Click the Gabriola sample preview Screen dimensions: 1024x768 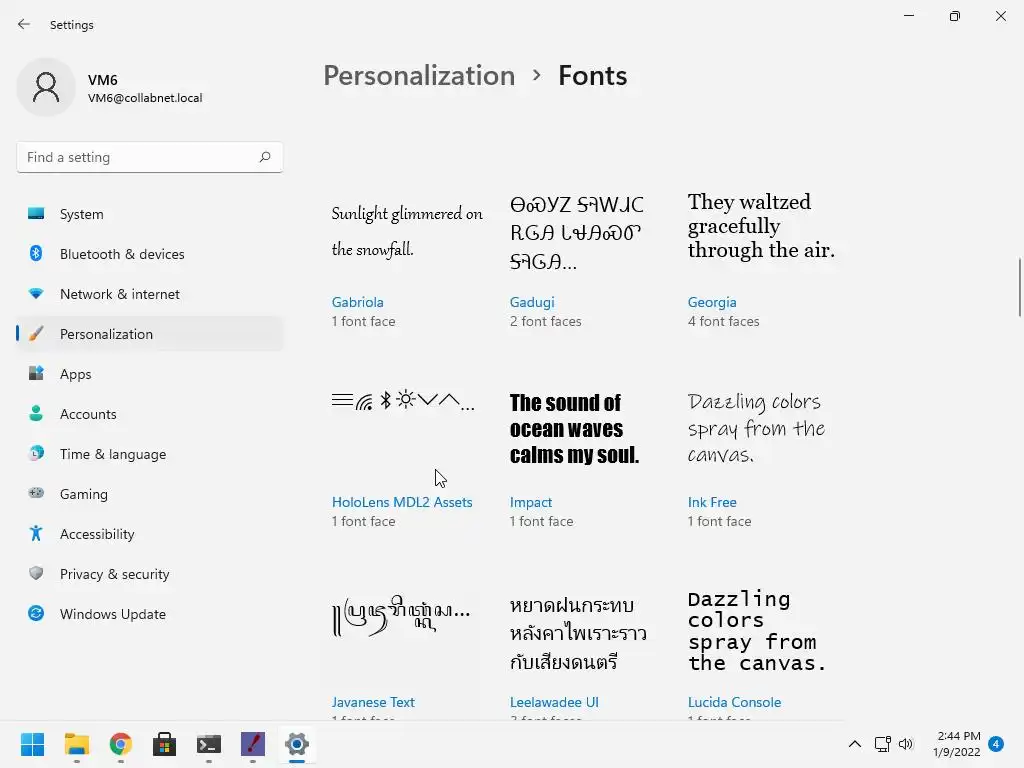click(407, 231)
